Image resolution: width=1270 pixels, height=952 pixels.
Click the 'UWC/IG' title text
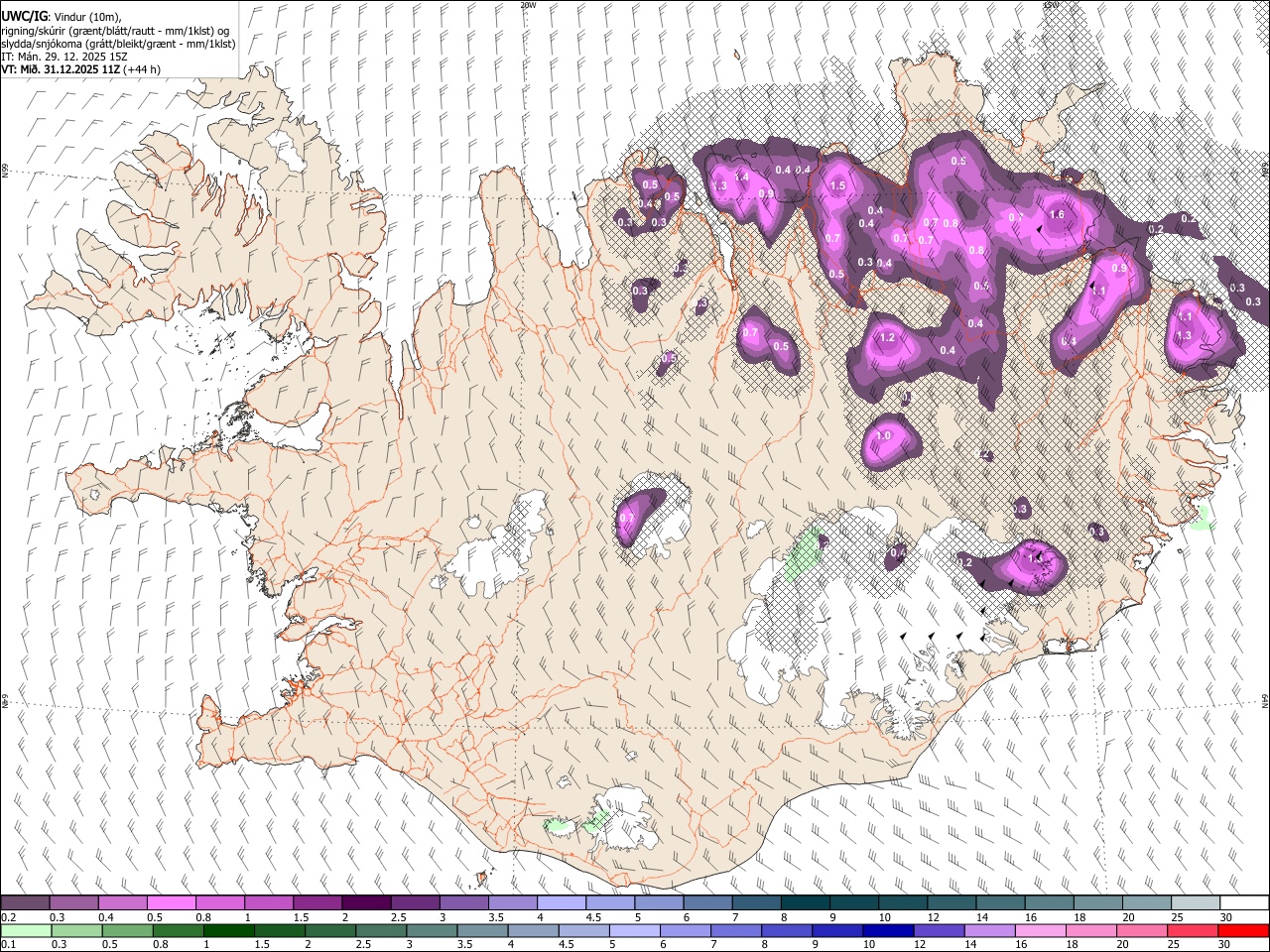pos(25,17)
